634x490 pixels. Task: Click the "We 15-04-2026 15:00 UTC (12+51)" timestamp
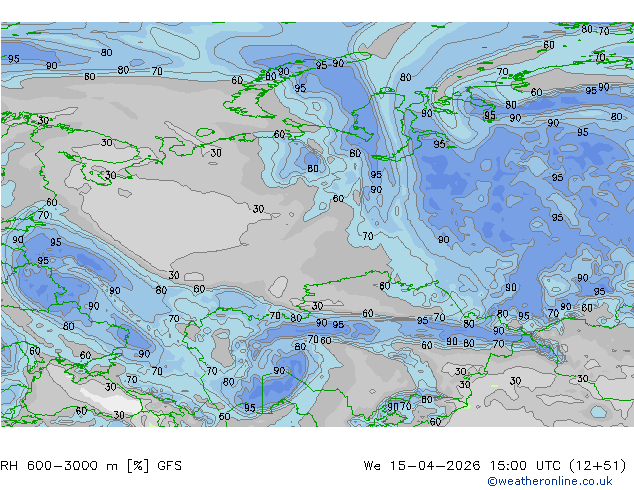pos(495,466)
